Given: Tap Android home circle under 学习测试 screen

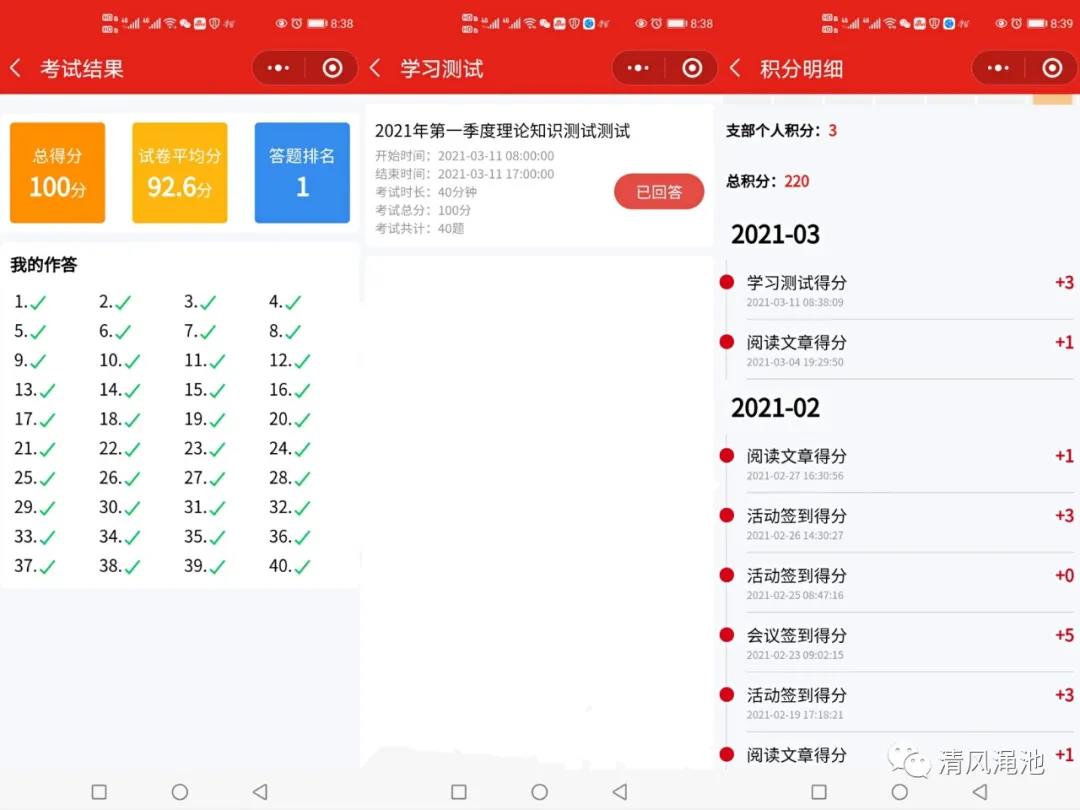Looking at the screenshot, I should point(539,792).
